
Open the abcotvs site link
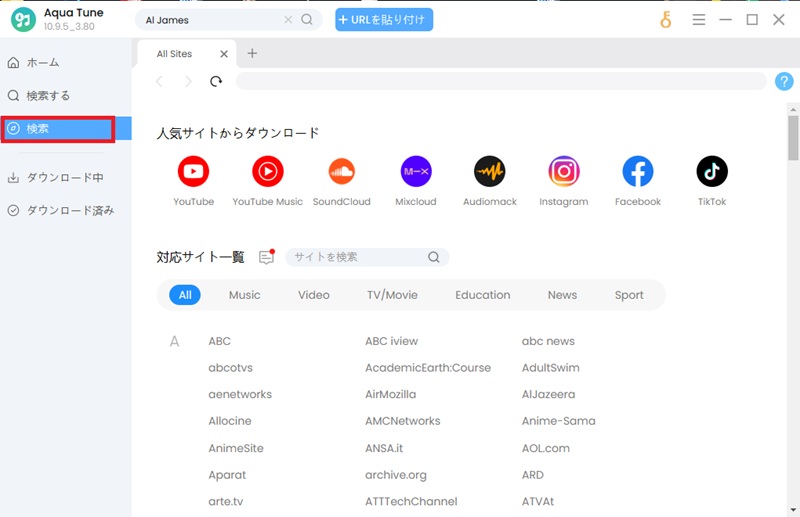[231, 367]
